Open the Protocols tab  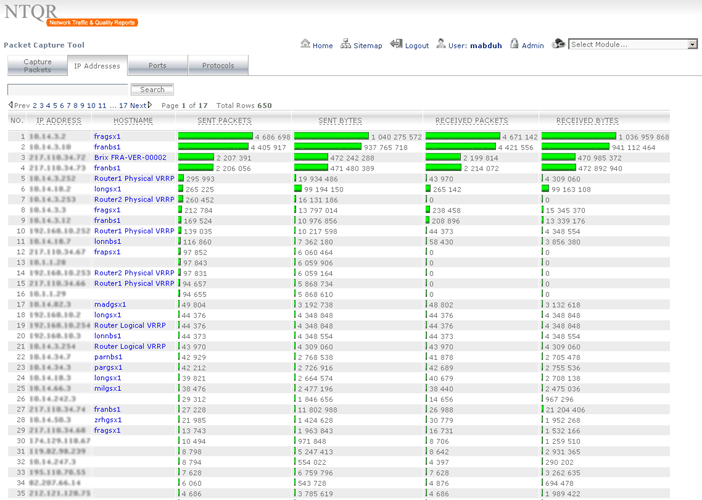pos(218,66)
